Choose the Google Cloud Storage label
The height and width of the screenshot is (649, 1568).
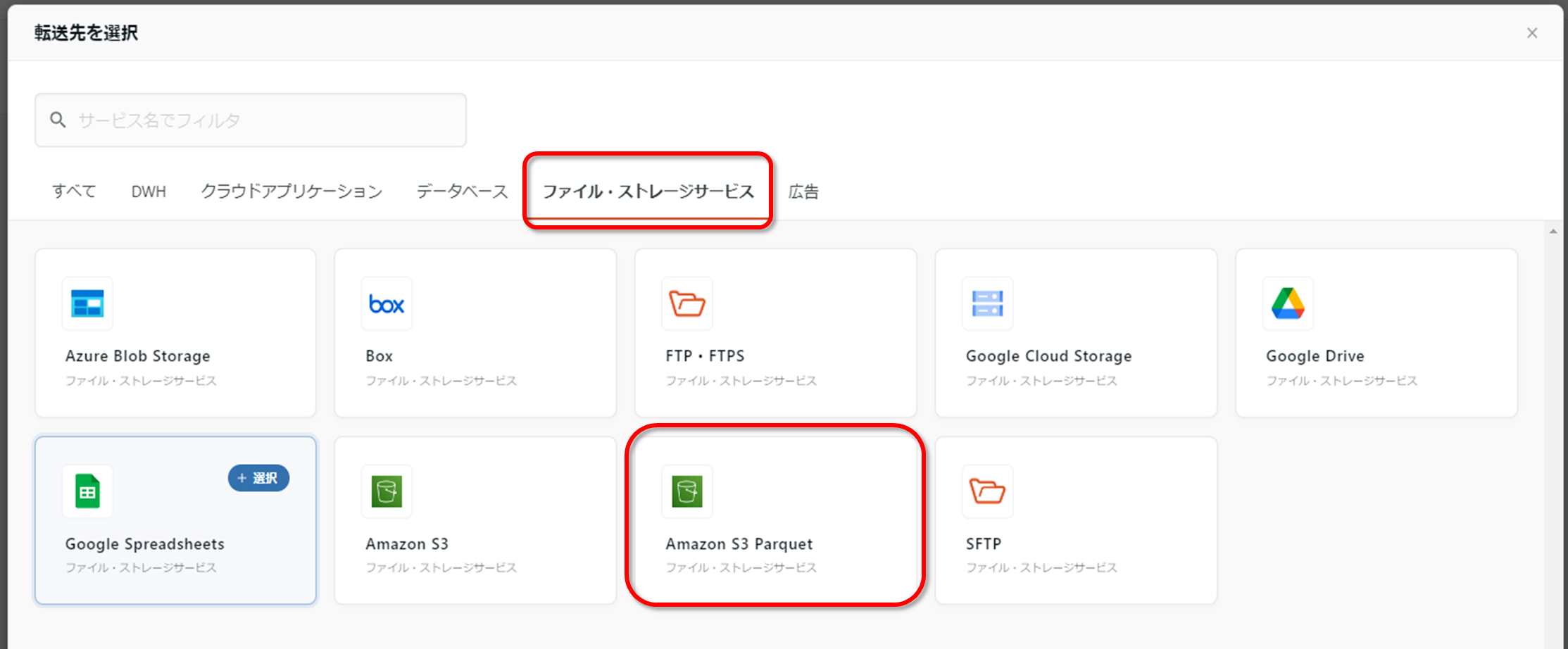1048,356
